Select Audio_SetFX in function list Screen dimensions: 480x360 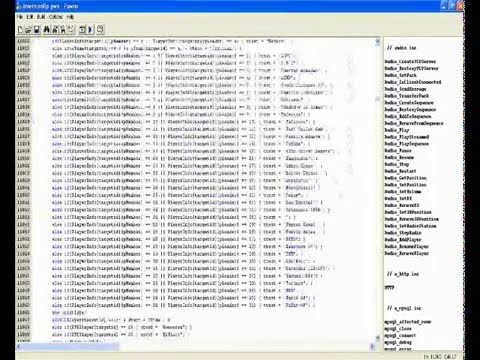(x=398, y=198)
